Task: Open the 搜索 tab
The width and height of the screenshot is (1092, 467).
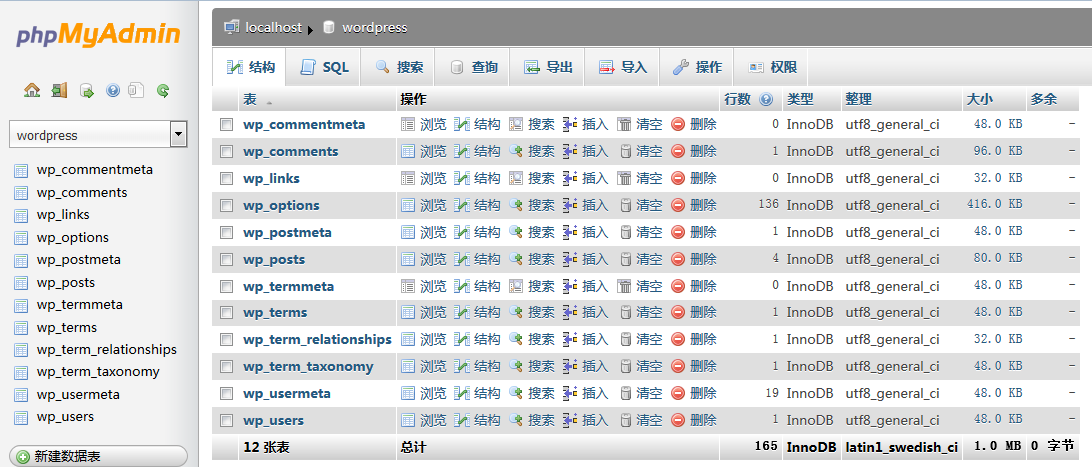Action: click(x=398, y=68)
